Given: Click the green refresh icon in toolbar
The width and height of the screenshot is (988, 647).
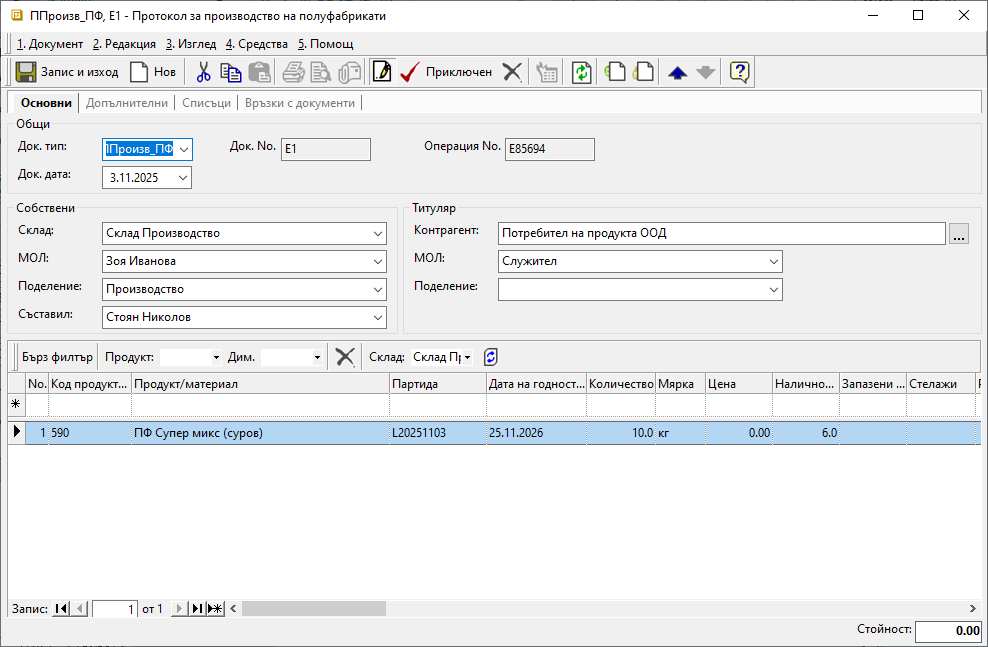Looking at the screenshot, I should coord(581,72).
